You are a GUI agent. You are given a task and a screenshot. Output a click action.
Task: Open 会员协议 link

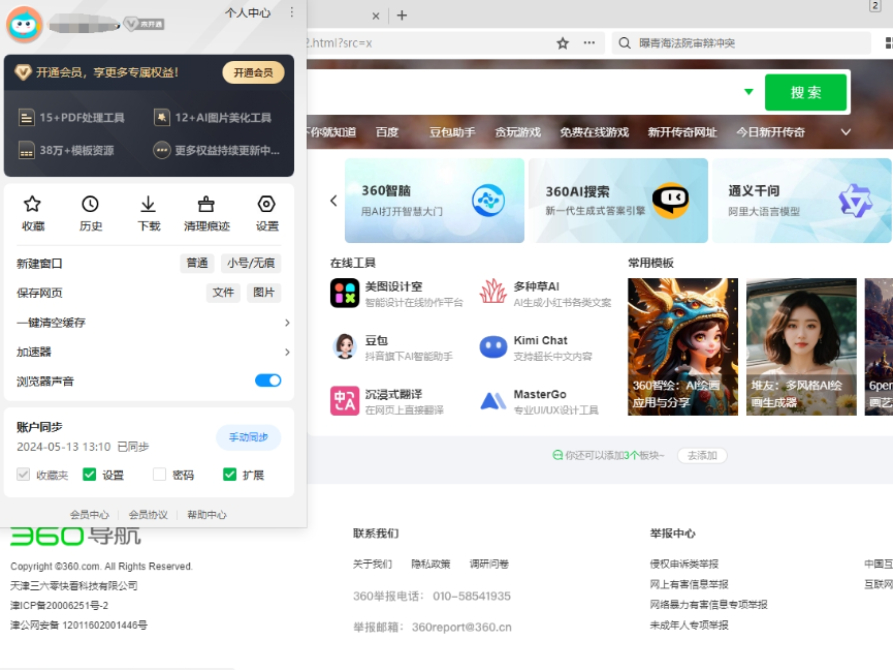(x=148, y=515)
